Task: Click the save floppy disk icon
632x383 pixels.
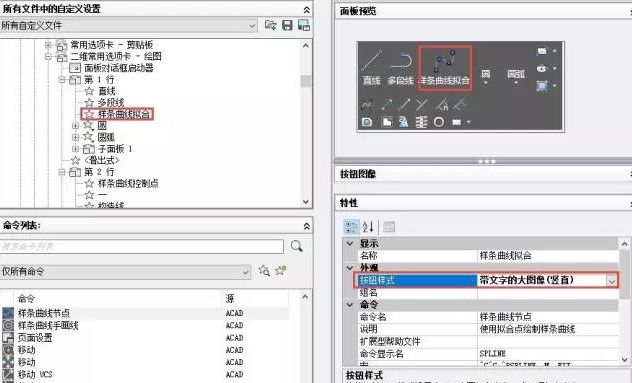Action: [287, 25]
